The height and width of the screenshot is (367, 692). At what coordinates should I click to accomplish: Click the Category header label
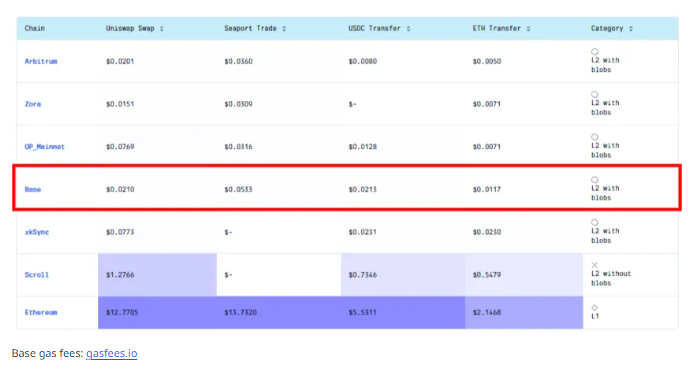pyautogui.click(x=607, y=28)
